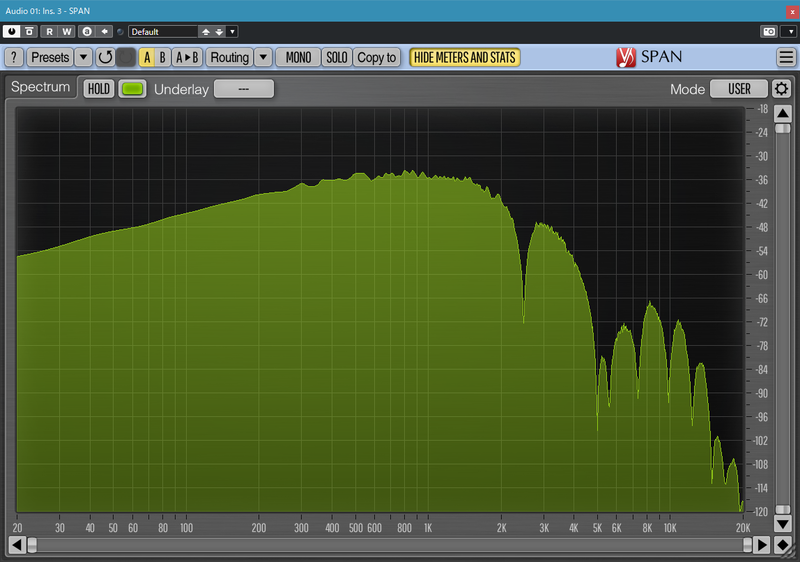Toggle the plugin power (activate) button
The width and height of the screenshot is (800, 562).
pyautogui.click(x=11, y=32)
